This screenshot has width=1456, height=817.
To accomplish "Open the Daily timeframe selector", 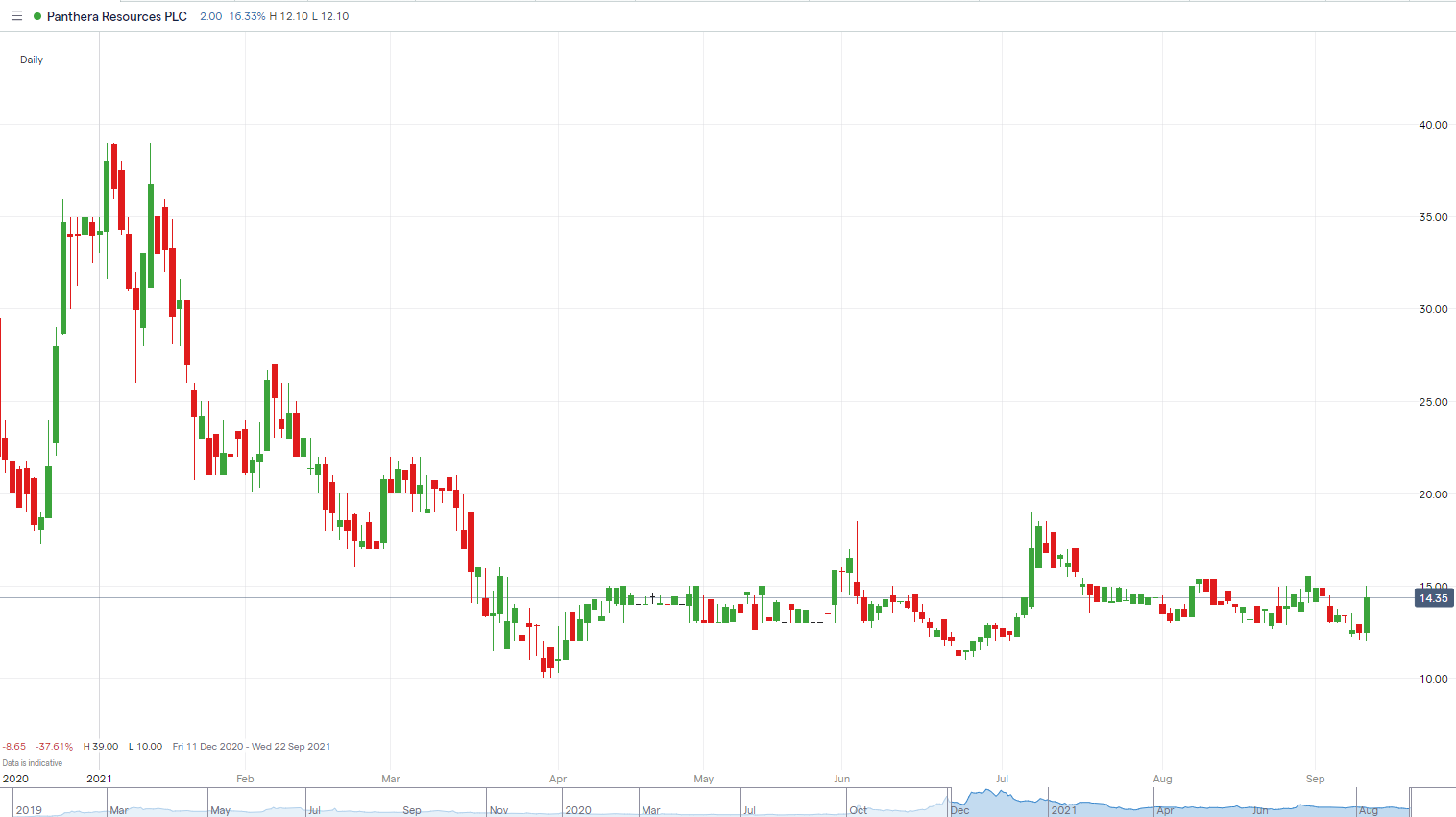I will [x=32, y=60].
